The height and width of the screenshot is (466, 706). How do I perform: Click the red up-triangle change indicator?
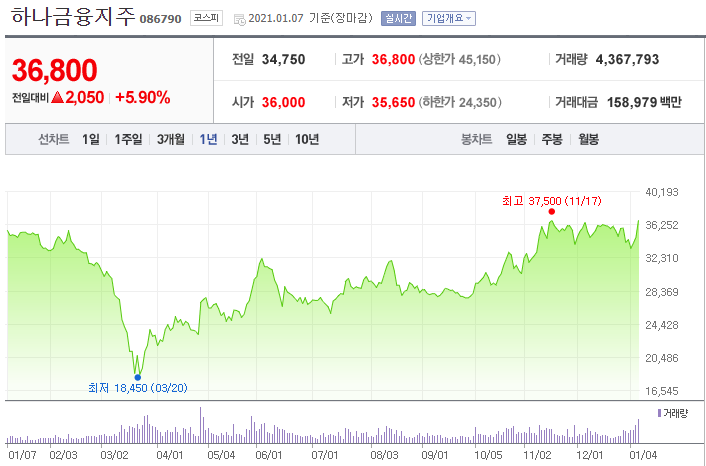click(x=57, y=97)
